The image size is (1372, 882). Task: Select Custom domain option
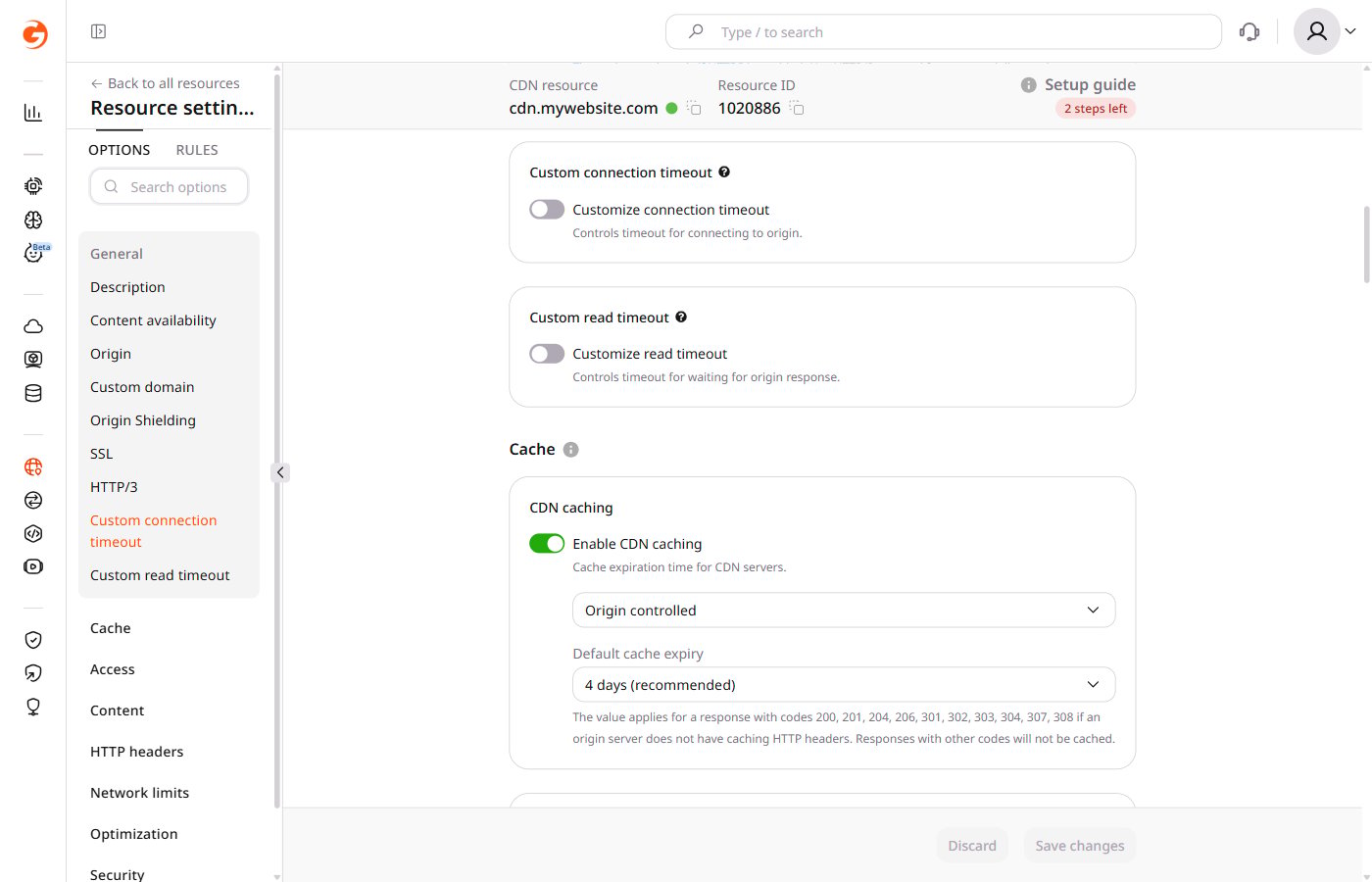pyautogui.click(x=142, y=387)
